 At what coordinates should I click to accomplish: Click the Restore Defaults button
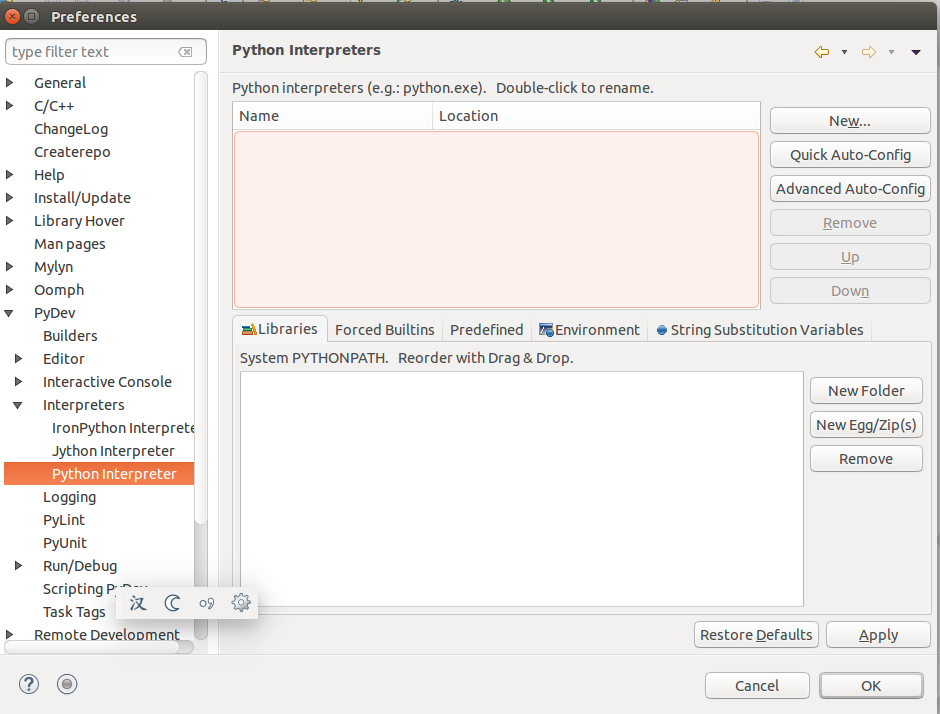pos(756,635)
